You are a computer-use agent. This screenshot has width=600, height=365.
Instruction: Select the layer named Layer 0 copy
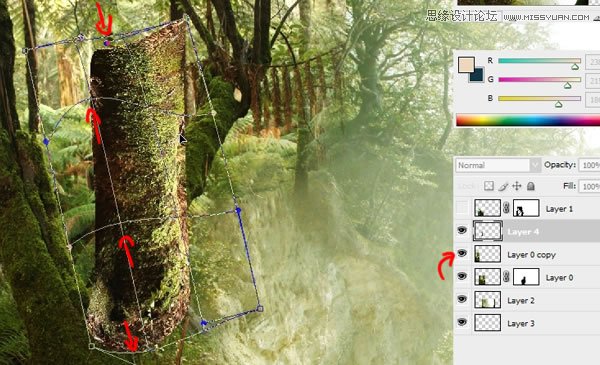pyautogui.click(x=532, y=255)
